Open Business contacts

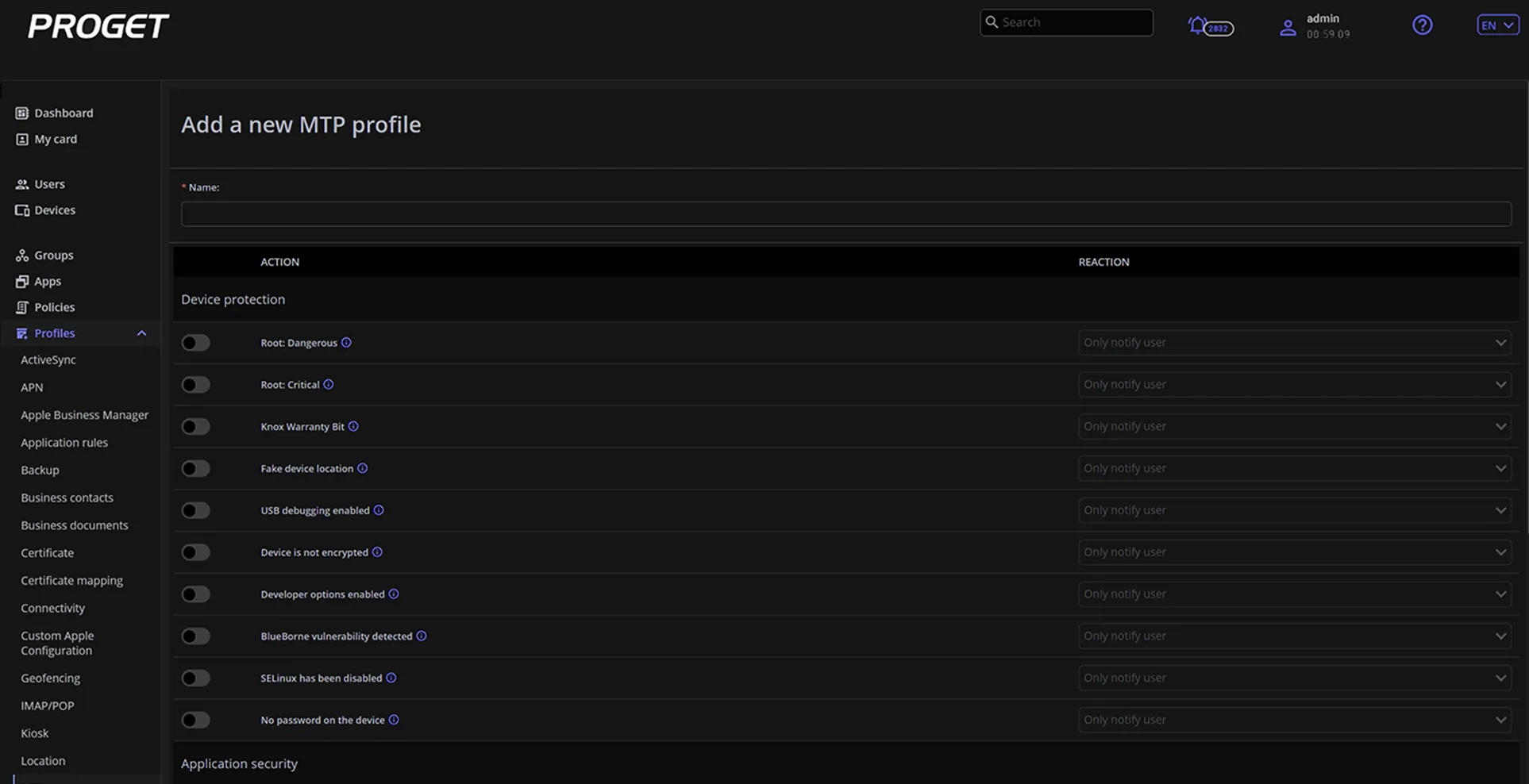tap(67, 498)
